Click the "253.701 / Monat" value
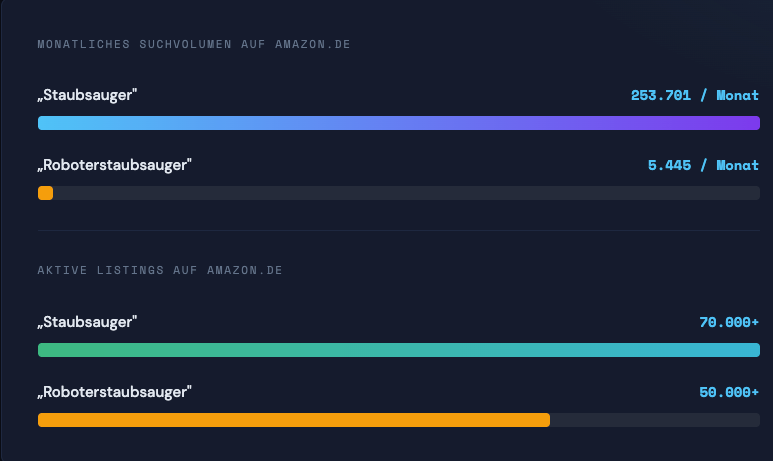 (x=694, y=95)
